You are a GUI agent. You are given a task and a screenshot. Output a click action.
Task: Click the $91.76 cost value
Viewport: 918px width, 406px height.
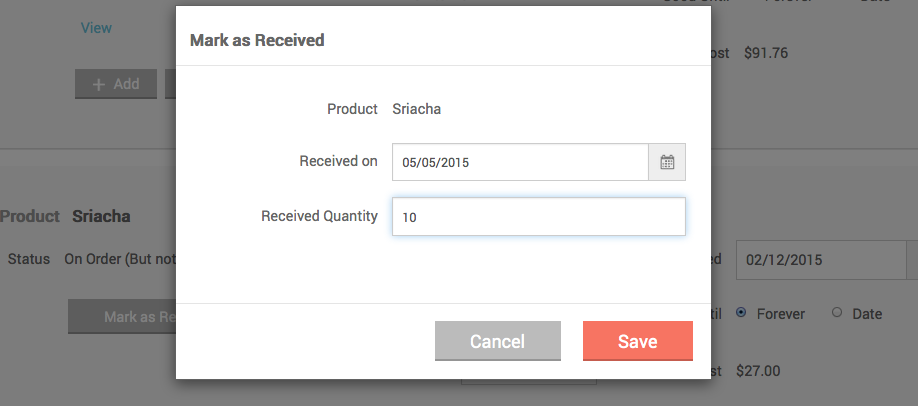766,53
